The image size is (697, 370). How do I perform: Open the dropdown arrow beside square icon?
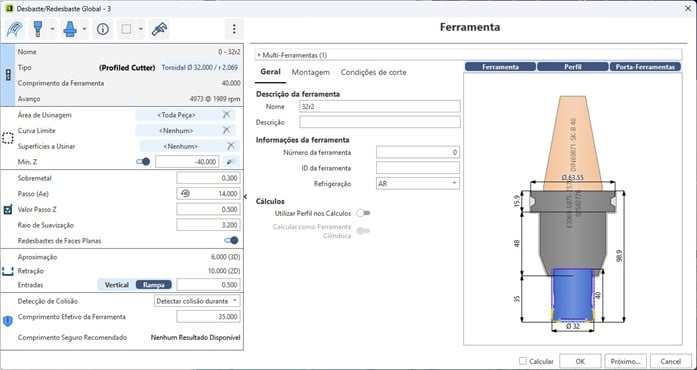click(x=140, y=29)
